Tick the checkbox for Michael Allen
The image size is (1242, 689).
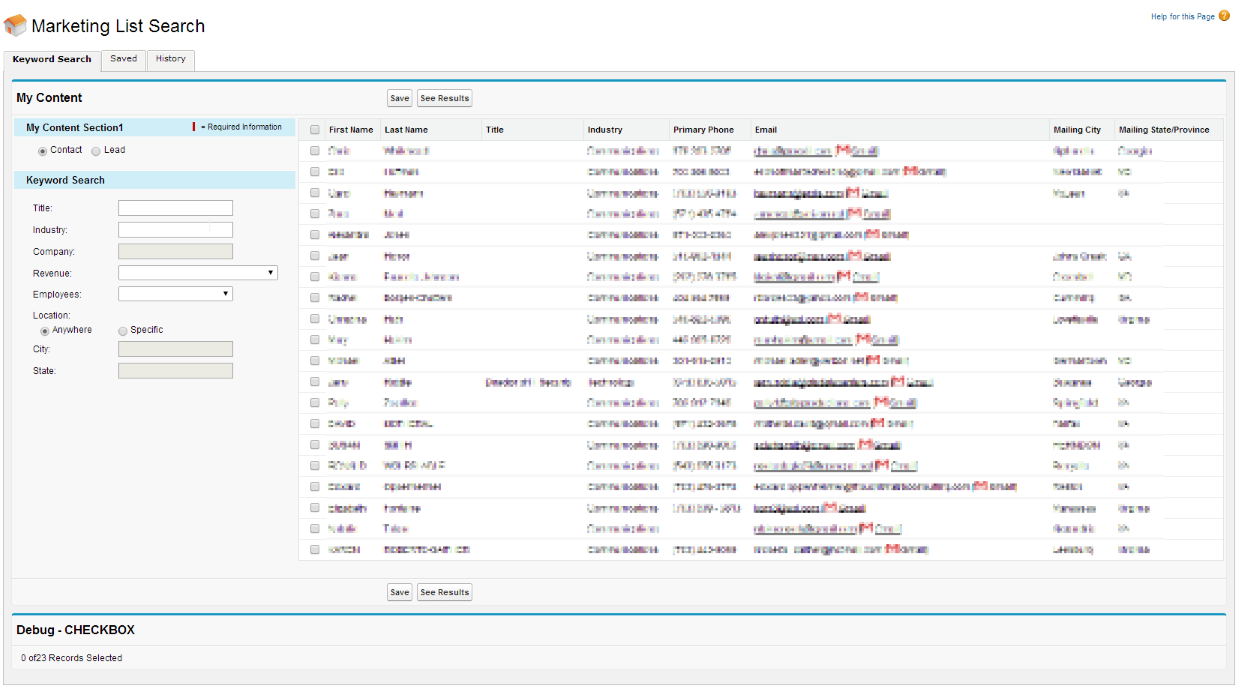(315, 361)
